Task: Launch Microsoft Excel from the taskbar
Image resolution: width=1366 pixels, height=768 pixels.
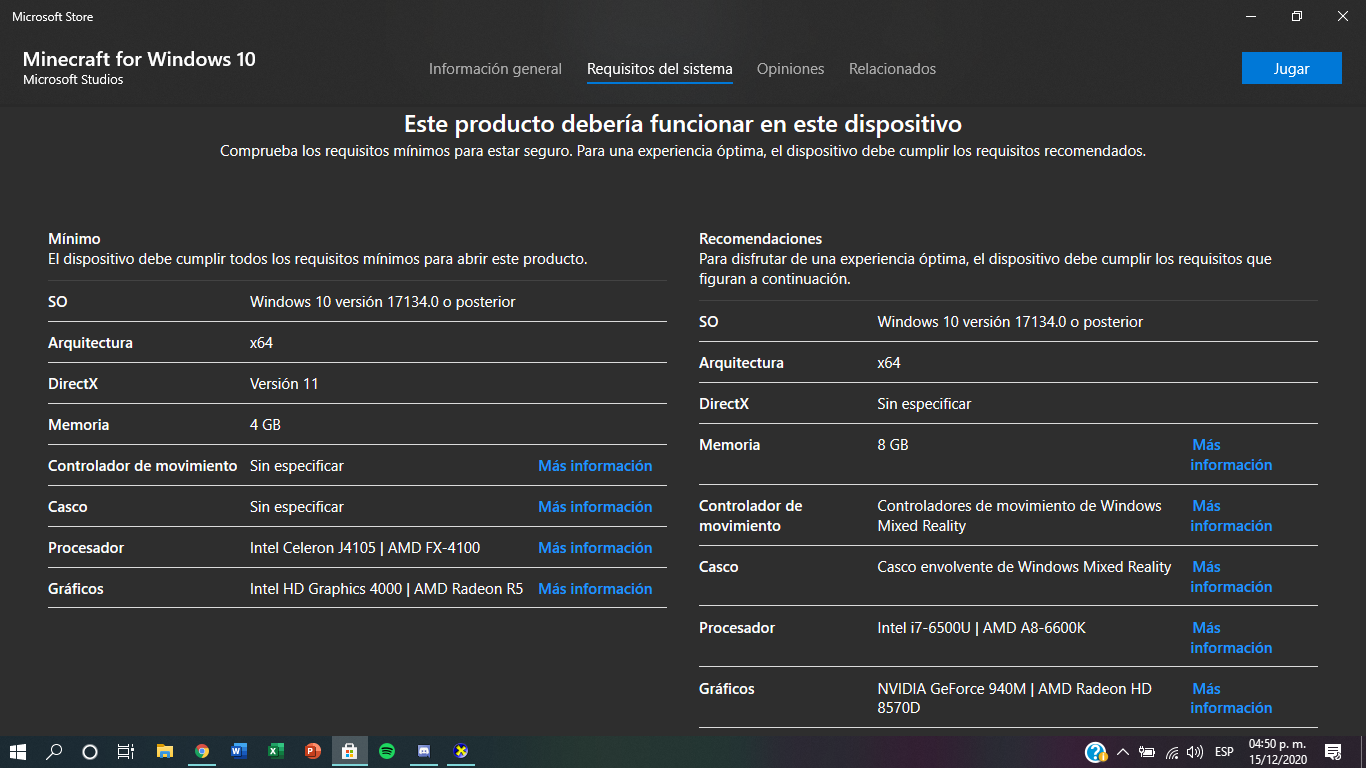Action: pyautogui.click(x=276, y=751)
